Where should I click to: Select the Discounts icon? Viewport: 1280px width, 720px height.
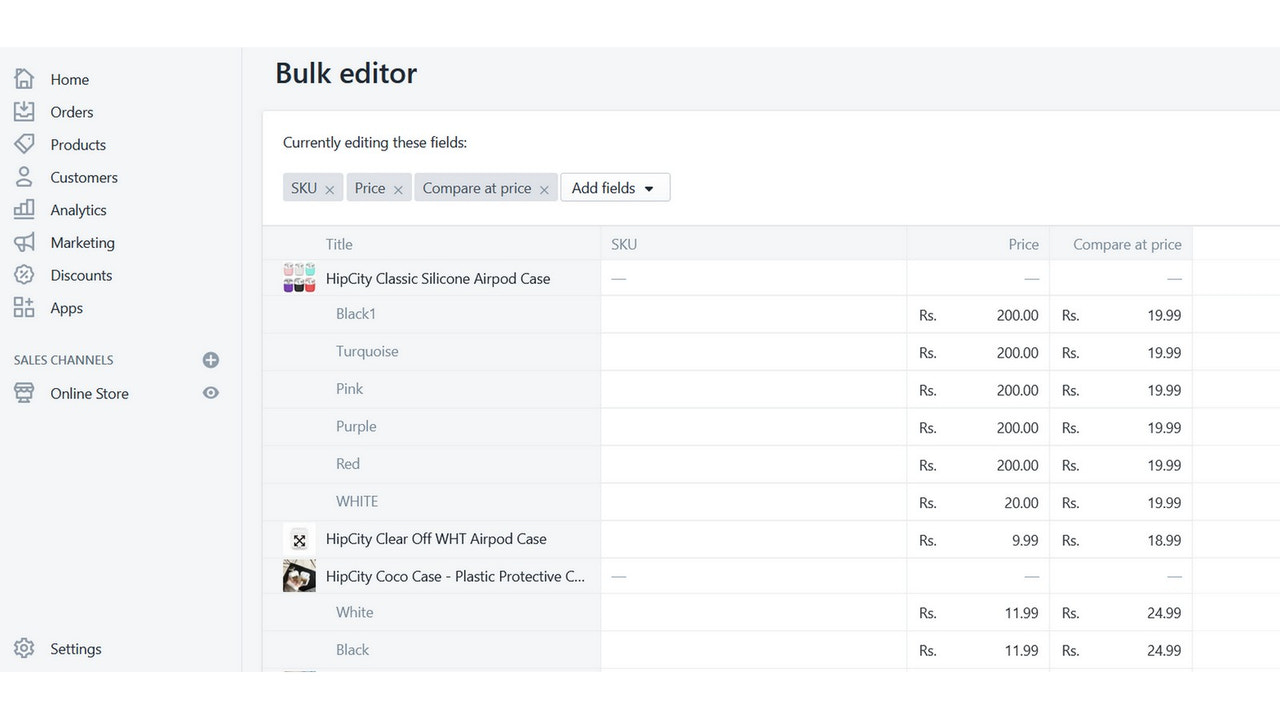24,275
